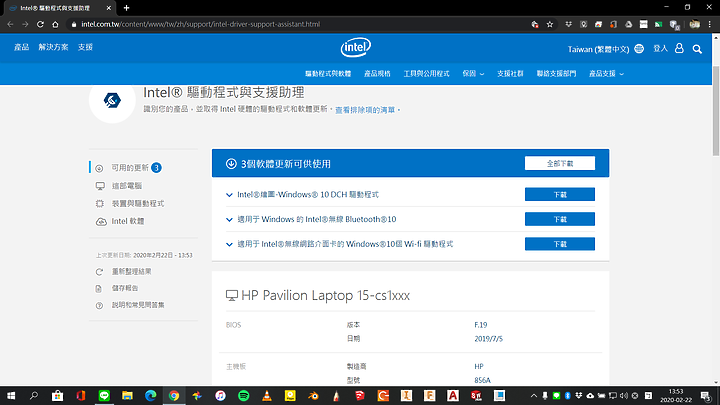
Task: Click 說明和常見問答集 in the sidebar
Action: 138,305
